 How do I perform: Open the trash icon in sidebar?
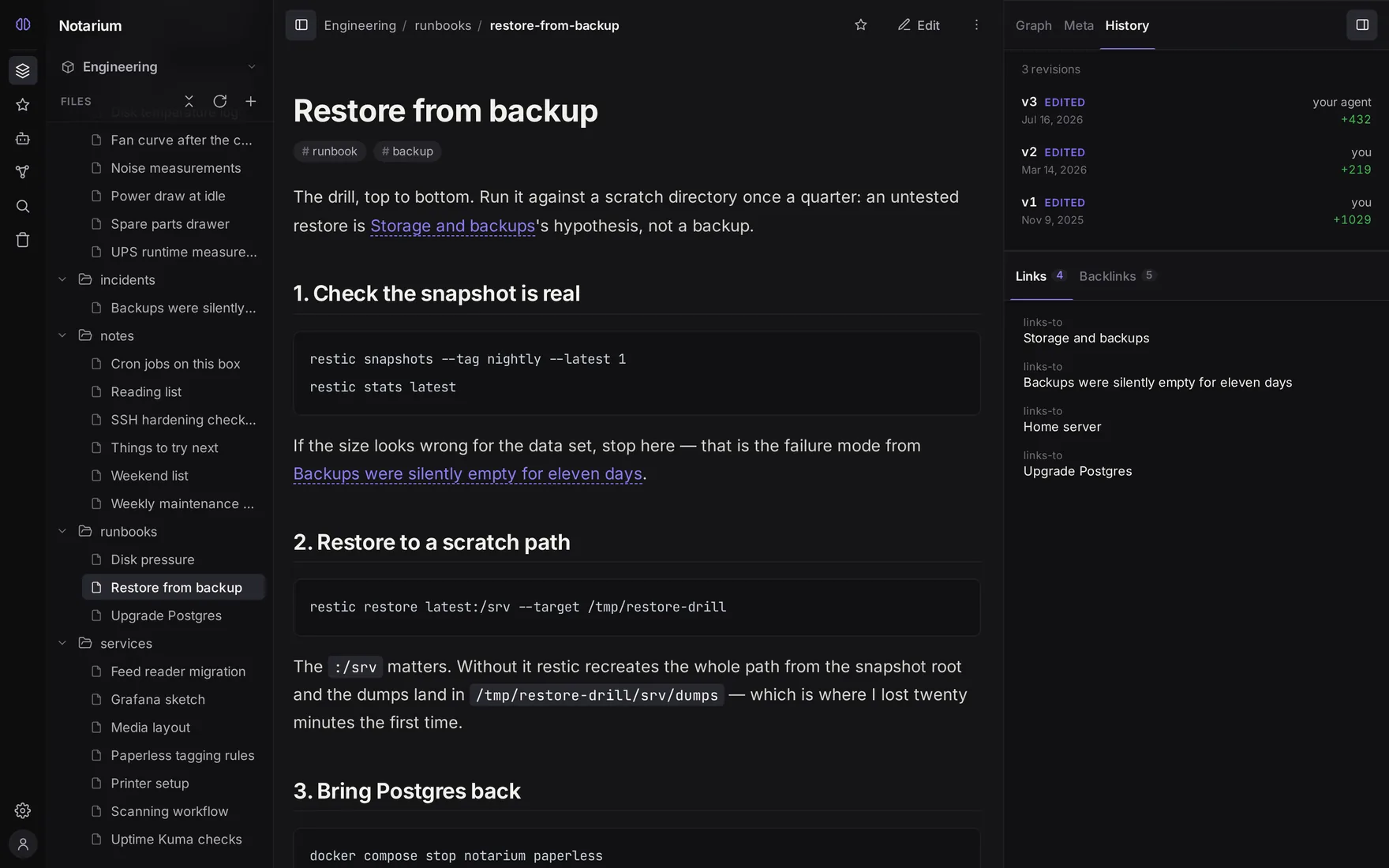(x=23, y=240)
